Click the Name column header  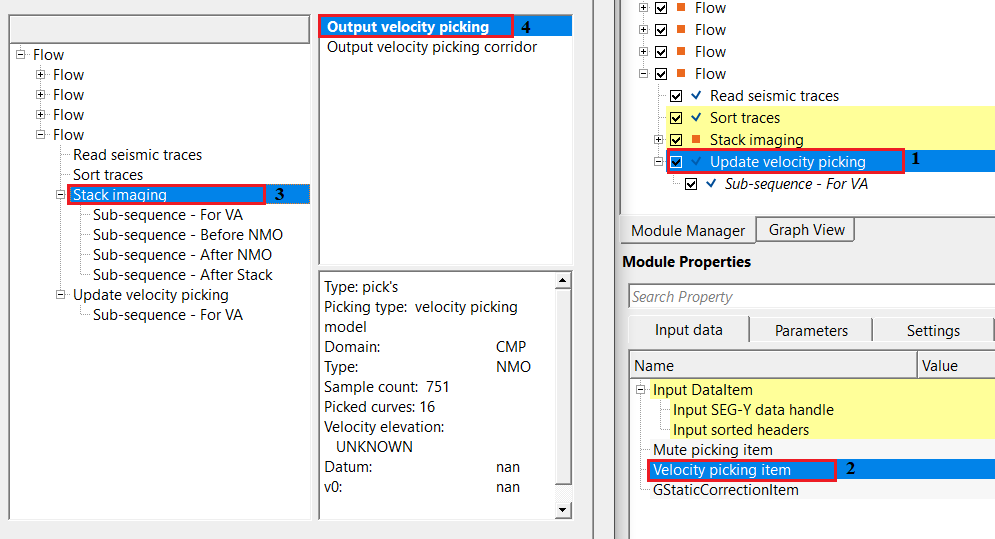(770, 366)
